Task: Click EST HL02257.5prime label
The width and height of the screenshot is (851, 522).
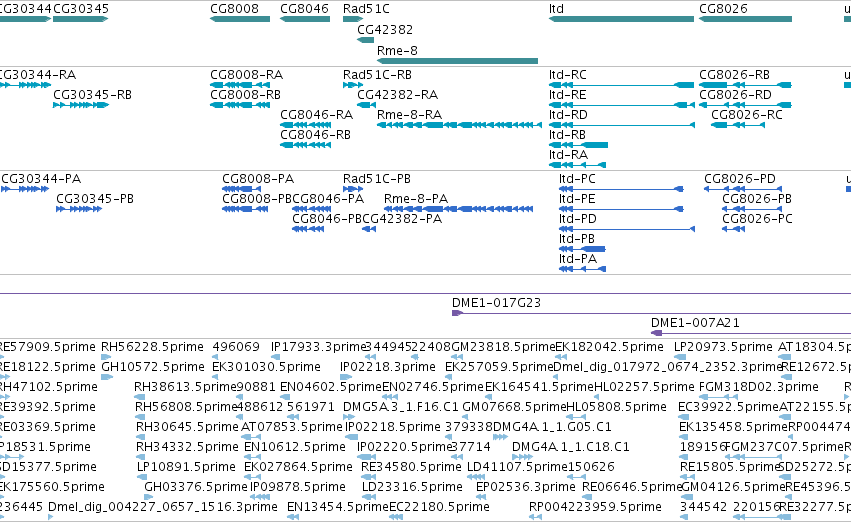Action: (x=644, y=387)
